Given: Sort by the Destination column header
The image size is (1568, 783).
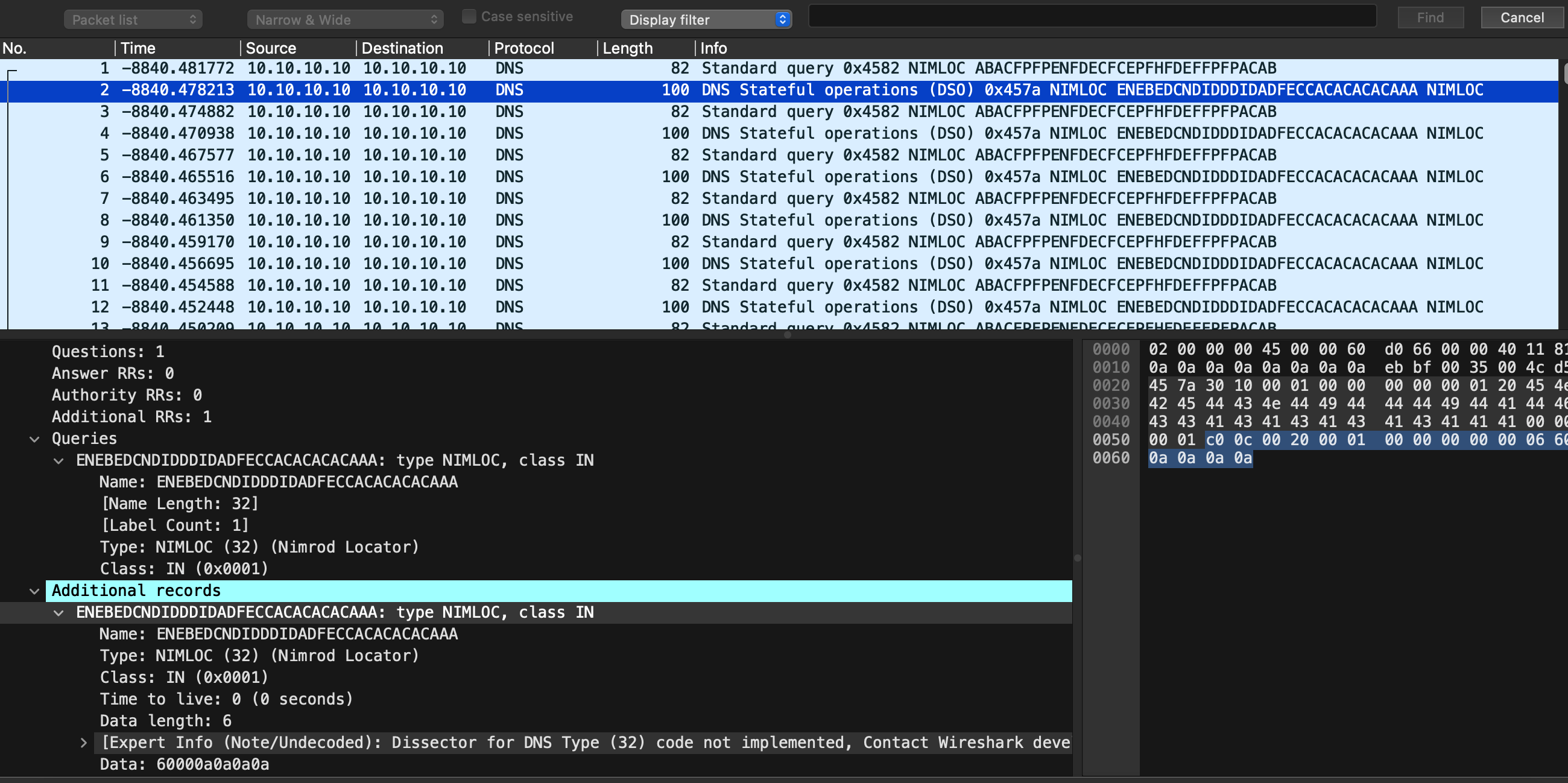Looking at the screenshot, I should [423, 48].
